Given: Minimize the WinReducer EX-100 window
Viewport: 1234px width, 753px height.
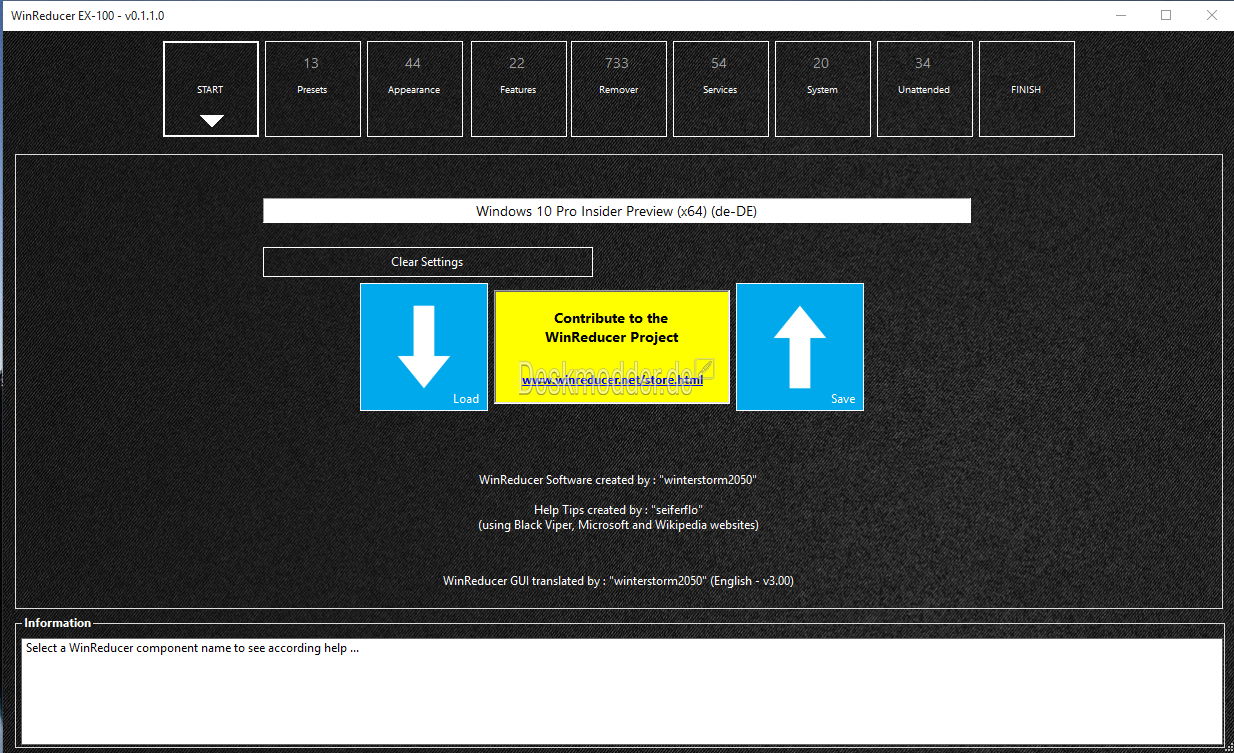Looking at the screenshot, I should (1119, 15).
